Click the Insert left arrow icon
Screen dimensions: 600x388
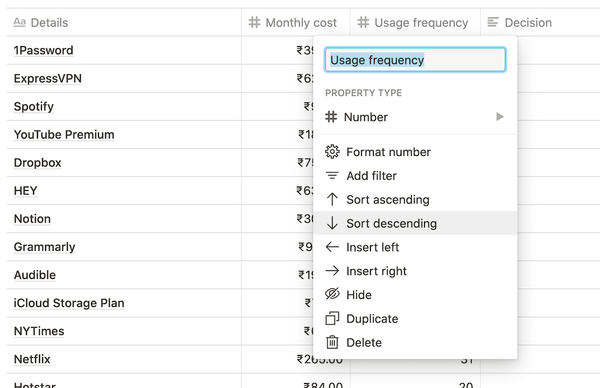coord(332,247)
